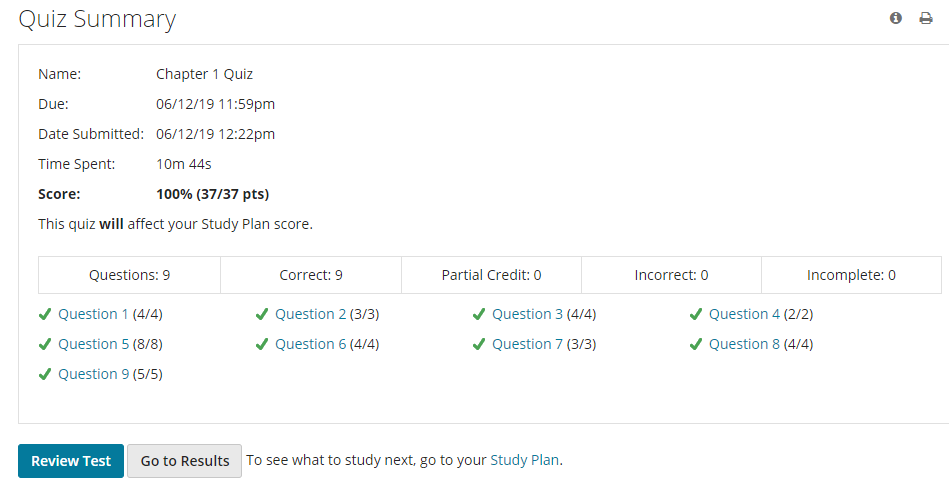Click the green checkmark beside Question 7
The height and width of the screenshot is (504, 949).
(x=479, y=344)
